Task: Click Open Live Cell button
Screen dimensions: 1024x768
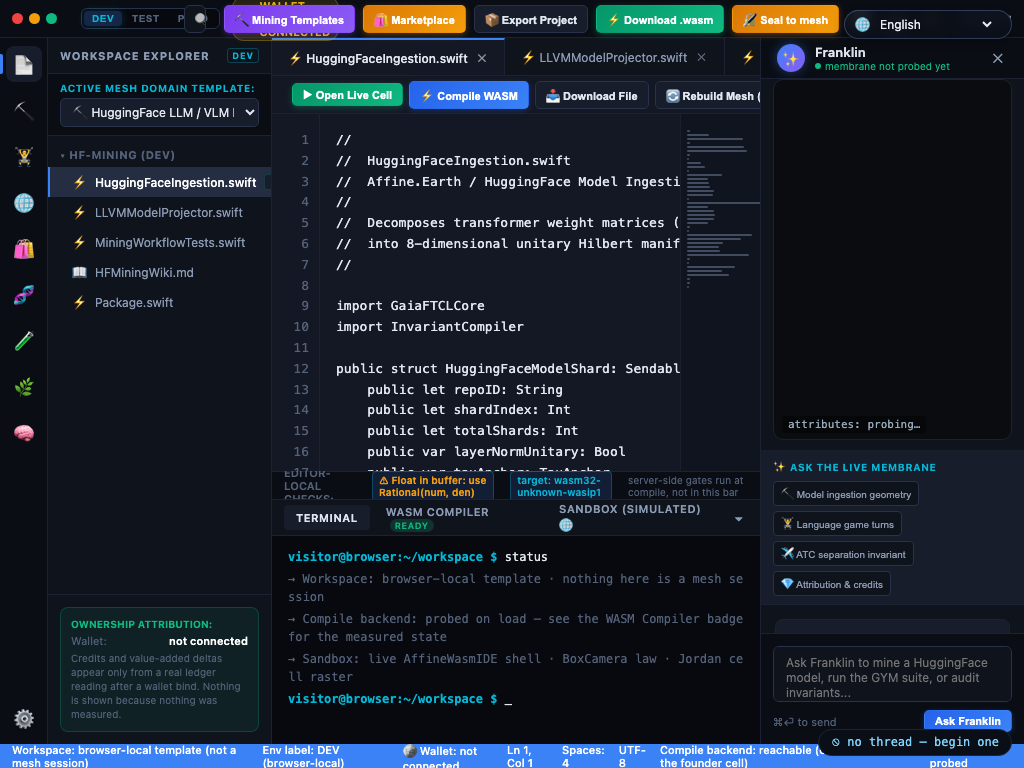Action: [347, 95]
